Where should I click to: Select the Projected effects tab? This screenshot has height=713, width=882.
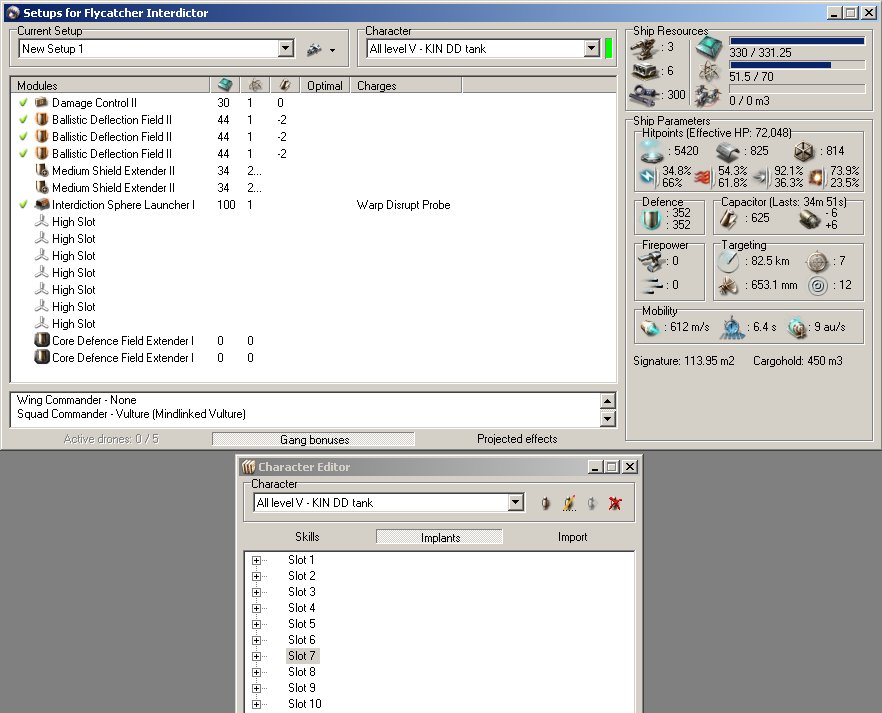pyautogui.click(x=517, y=439)
